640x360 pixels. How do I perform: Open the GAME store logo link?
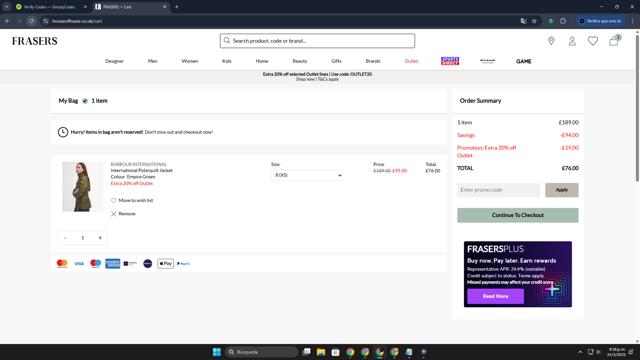[523, 61]
